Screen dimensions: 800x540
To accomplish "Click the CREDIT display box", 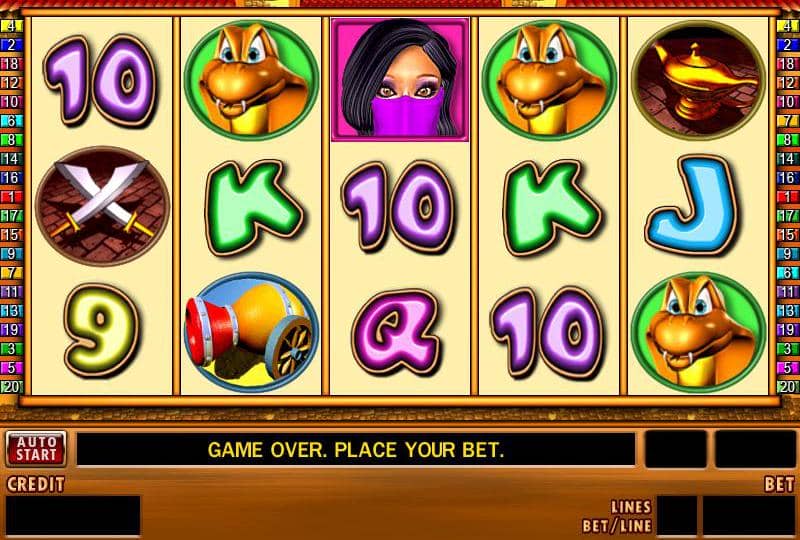I will coord(73,516).
